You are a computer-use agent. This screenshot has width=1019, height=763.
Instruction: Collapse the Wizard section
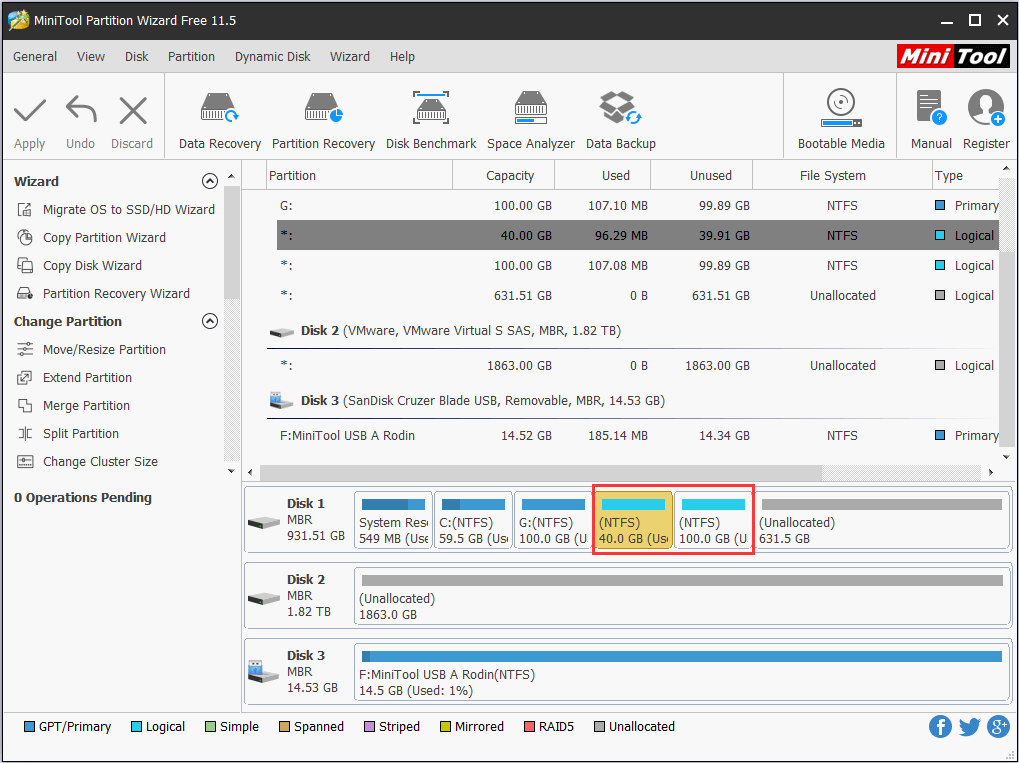[x=209, y=182]
